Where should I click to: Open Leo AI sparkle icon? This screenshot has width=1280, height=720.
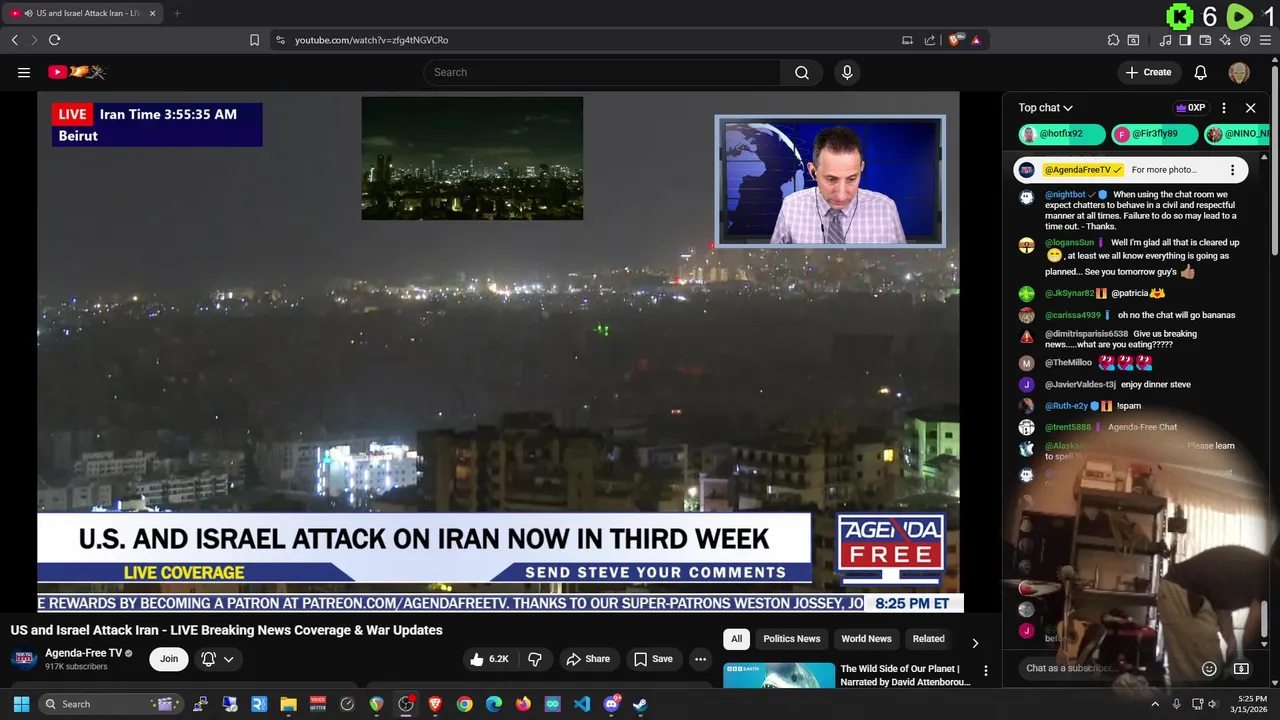(1225, 40)
